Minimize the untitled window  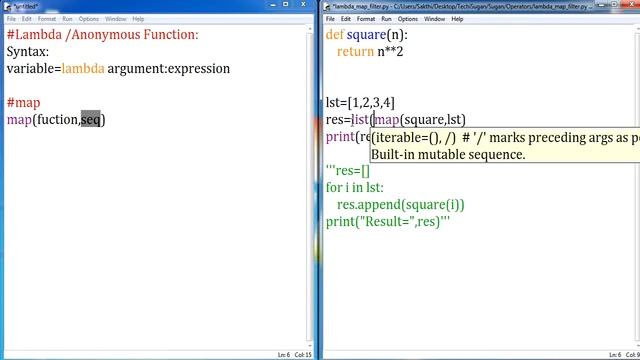click(273, 4)
